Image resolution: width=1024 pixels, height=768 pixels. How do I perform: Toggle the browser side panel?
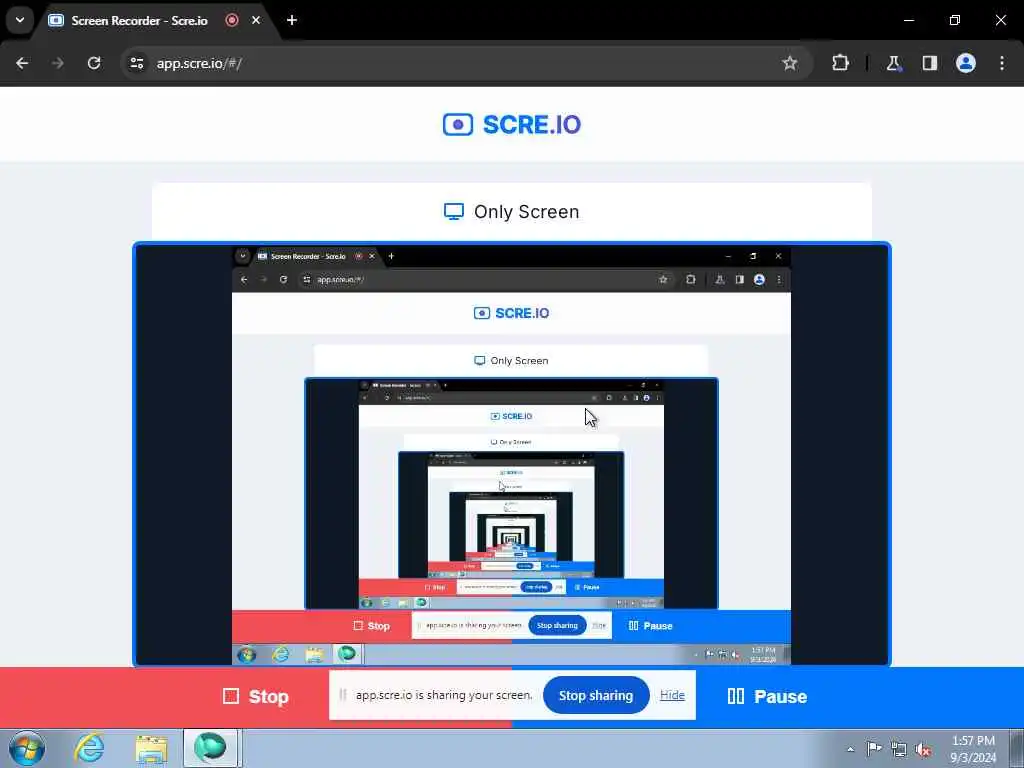(930, 63)
